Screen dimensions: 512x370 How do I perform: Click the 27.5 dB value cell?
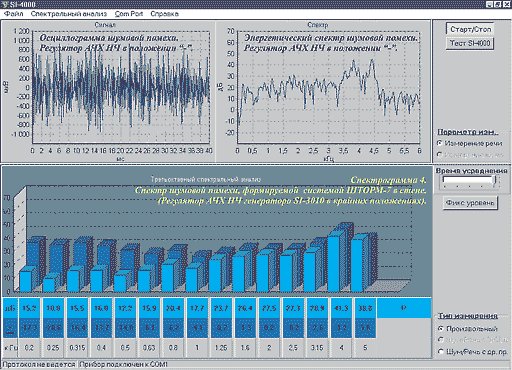(x=269, y=308)
